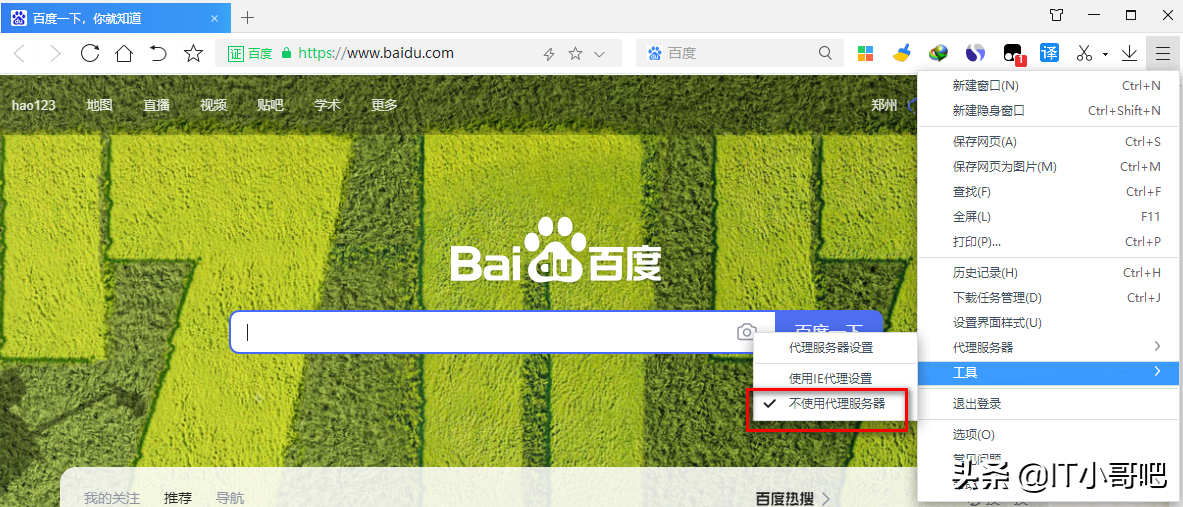Expand the screenshot tool dropdown arrow
The height and width of the screenshot is (507, 1183).
1105,54
